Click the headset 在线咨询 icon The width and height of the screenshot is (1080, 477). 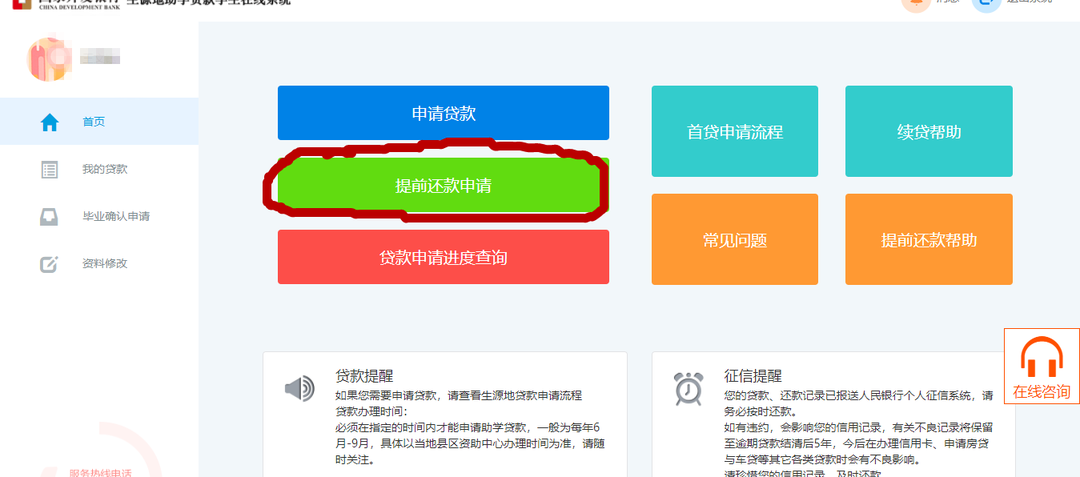click(x=1041, y=357)
